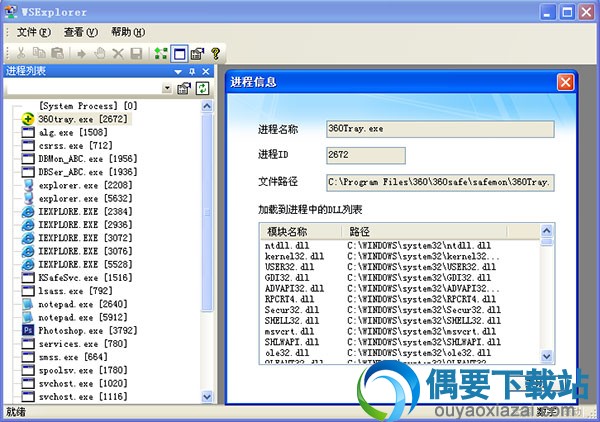Open the 查看(V) menu
600x422 pixels.
point(81,32)
